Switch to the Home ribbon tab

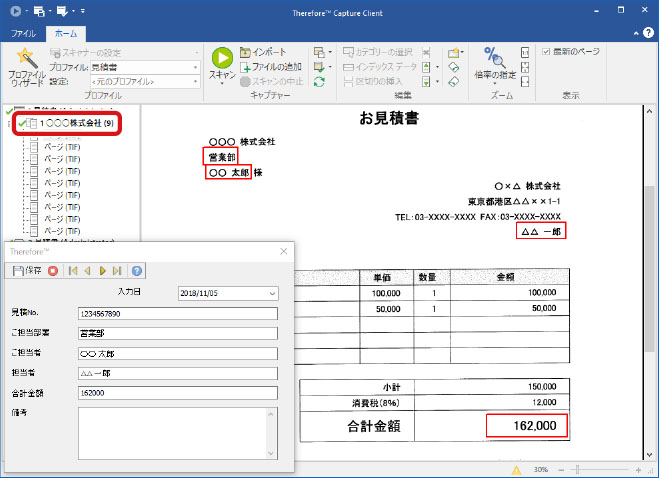coord(65,34)
